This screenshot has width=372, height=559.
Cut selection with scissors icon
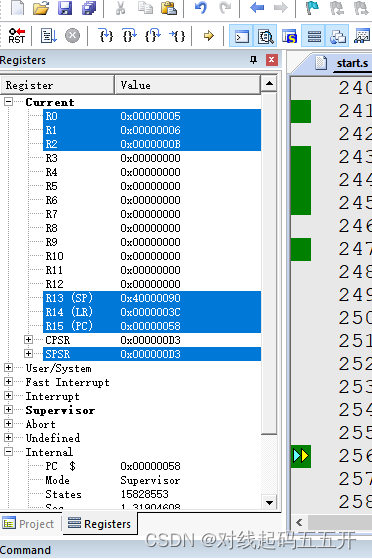click(x=121, y=8)
